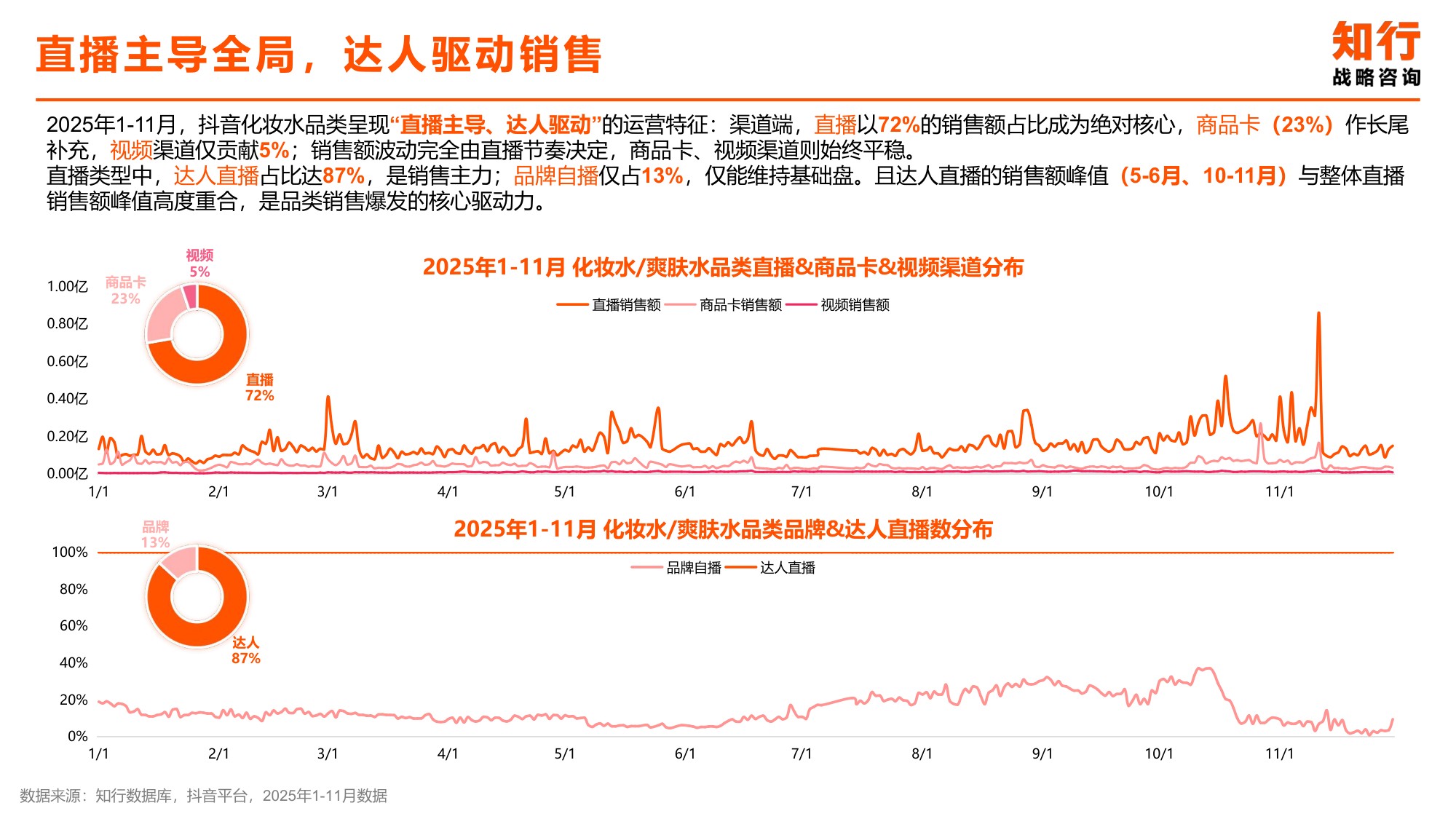Image resolution: width=1456 pixels, height=819 pixels.
Task: Click the highlighted text (5-6月、10-11月)
Action: [1204, 176]
